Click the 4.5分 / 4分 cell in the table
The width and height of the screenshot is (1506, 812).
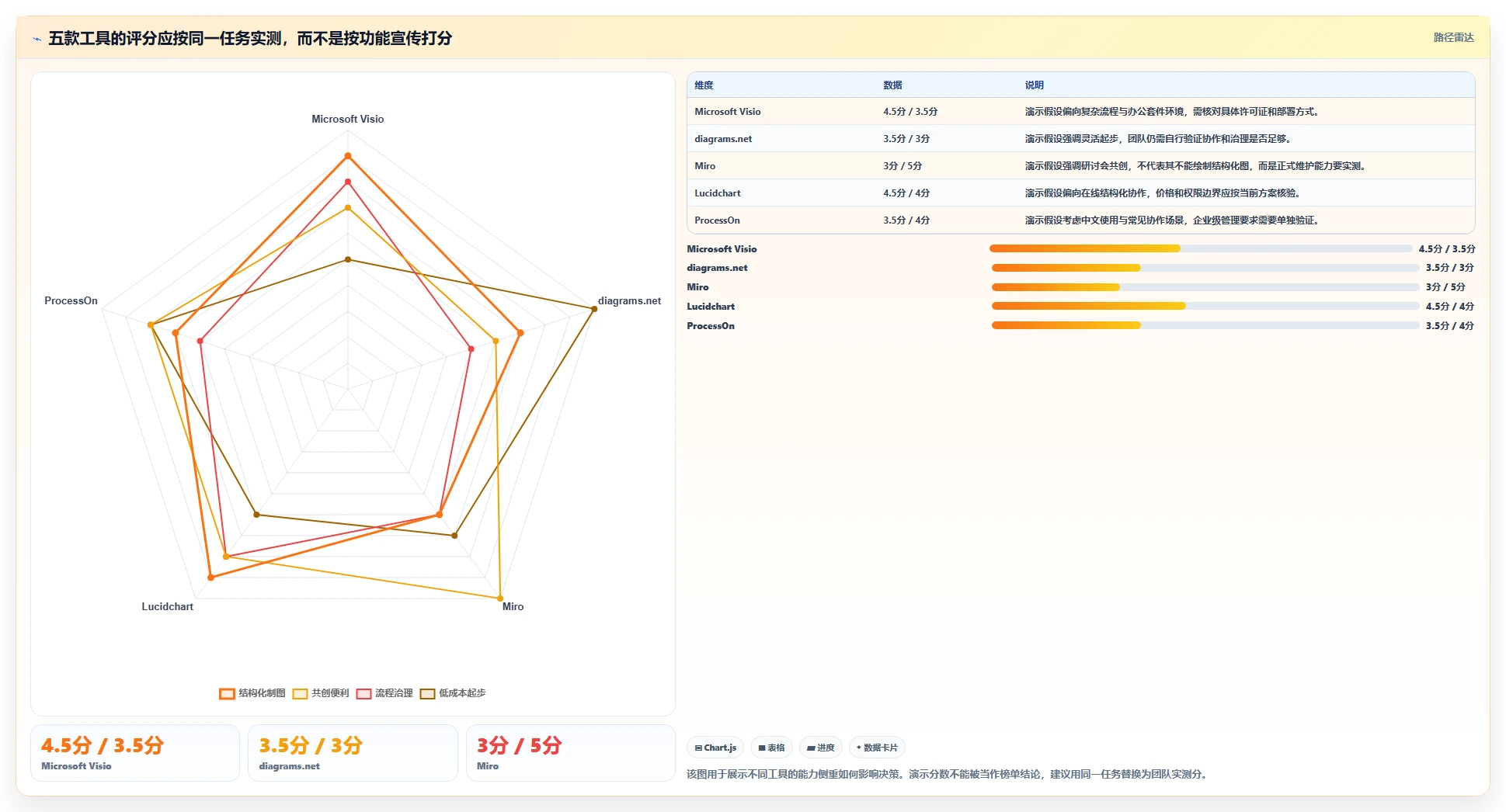(x=906, y=193)
